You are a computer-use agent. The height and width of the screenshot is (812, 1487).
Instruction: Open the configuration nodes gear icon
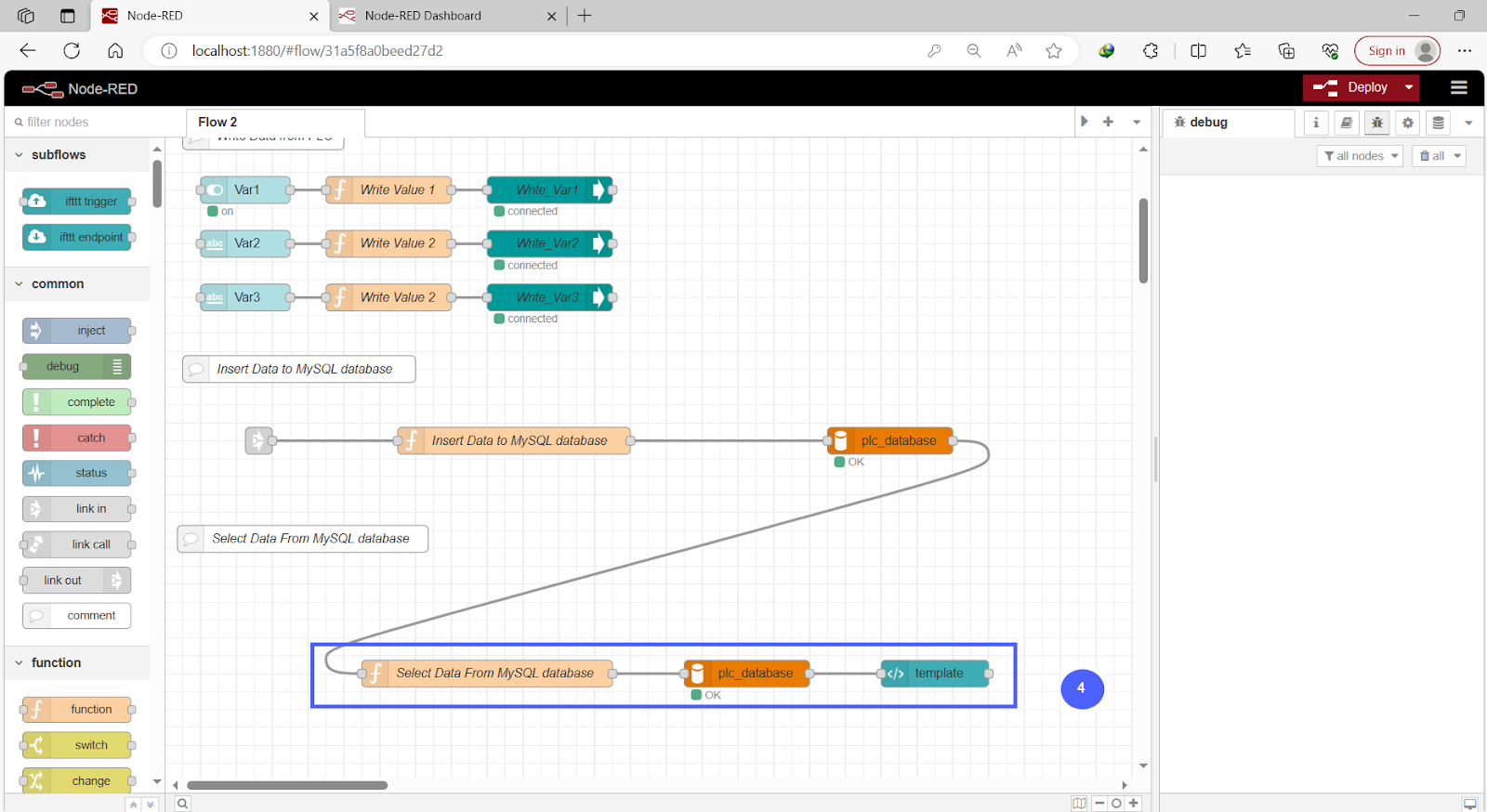click(1408, 123)
